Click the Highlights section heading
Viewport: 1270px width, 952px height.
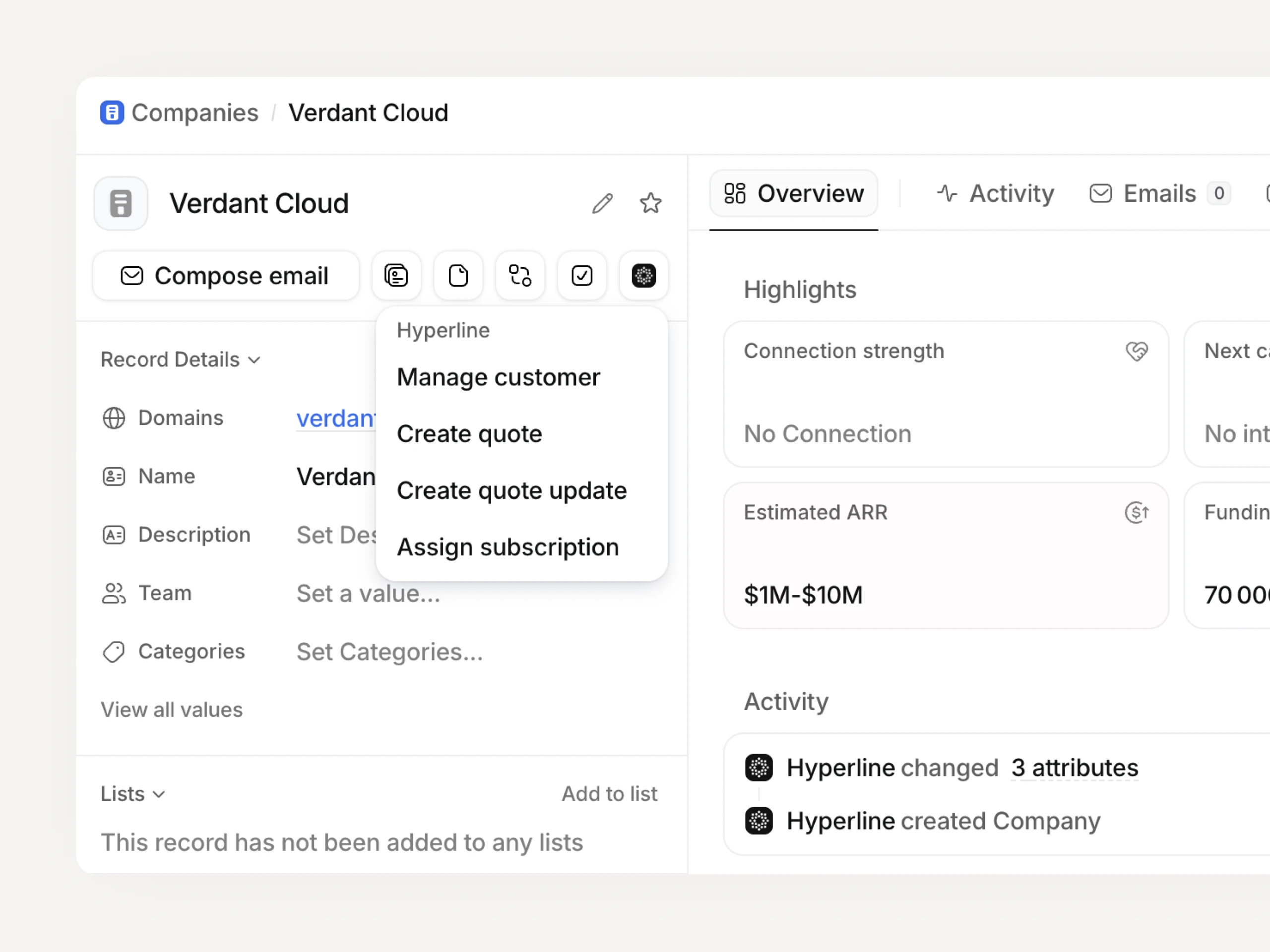click(800, 290)
